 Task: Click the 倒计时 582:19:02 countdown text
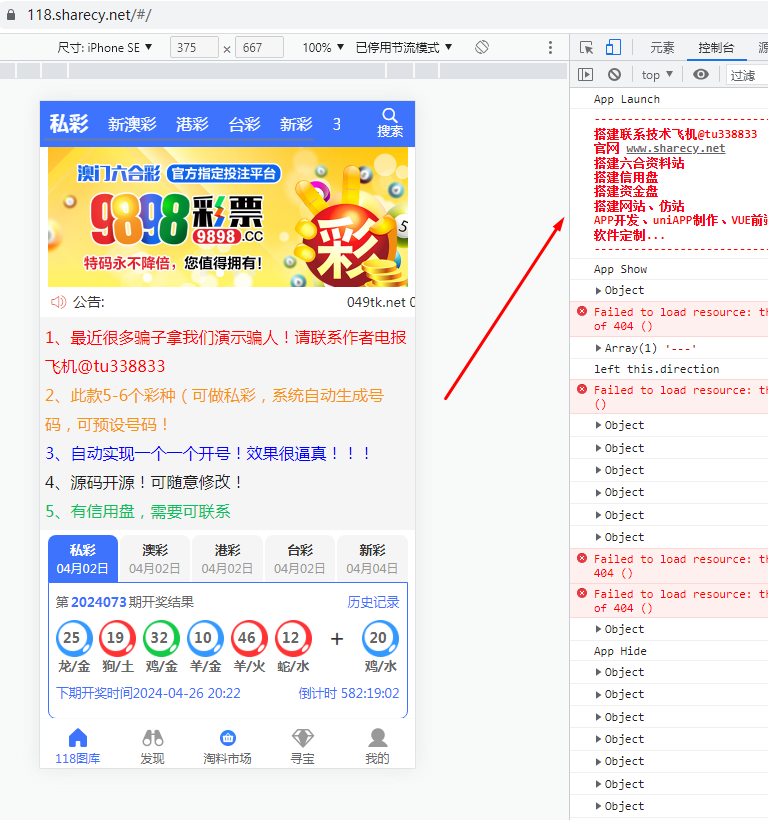pos(349,693)
